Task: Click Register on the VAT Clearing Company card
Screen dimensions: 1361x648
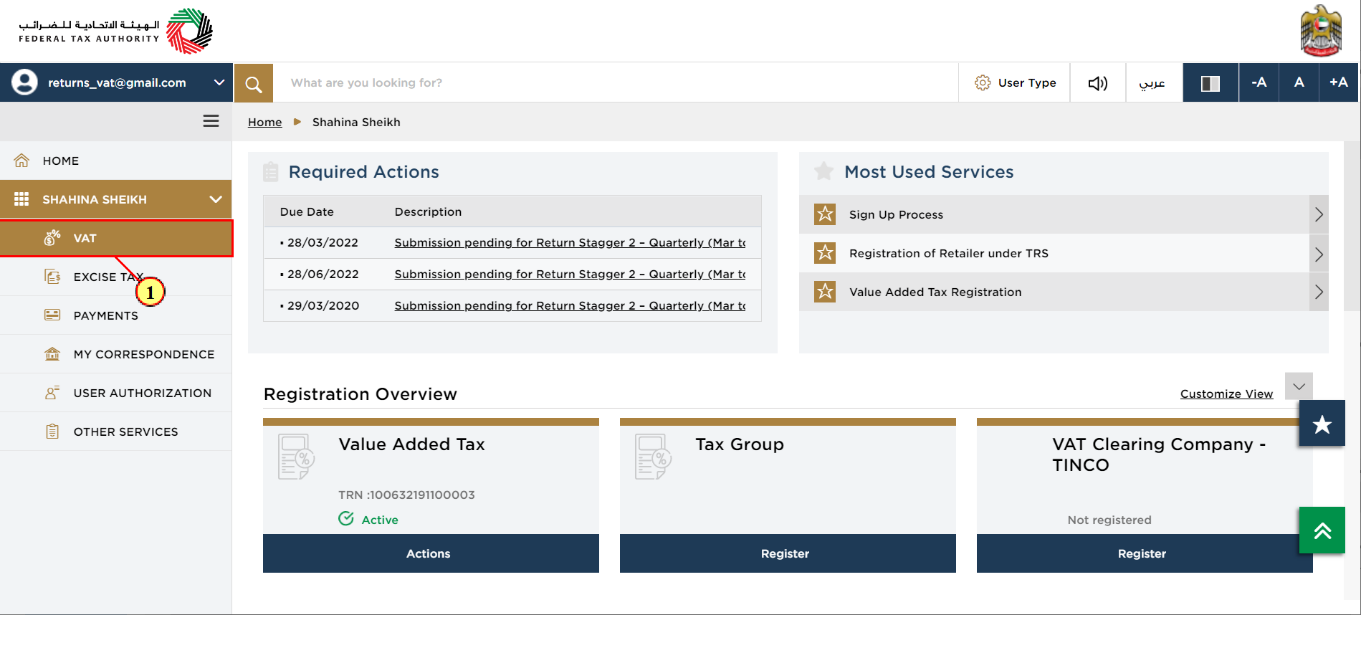Action: (1145, 553)
